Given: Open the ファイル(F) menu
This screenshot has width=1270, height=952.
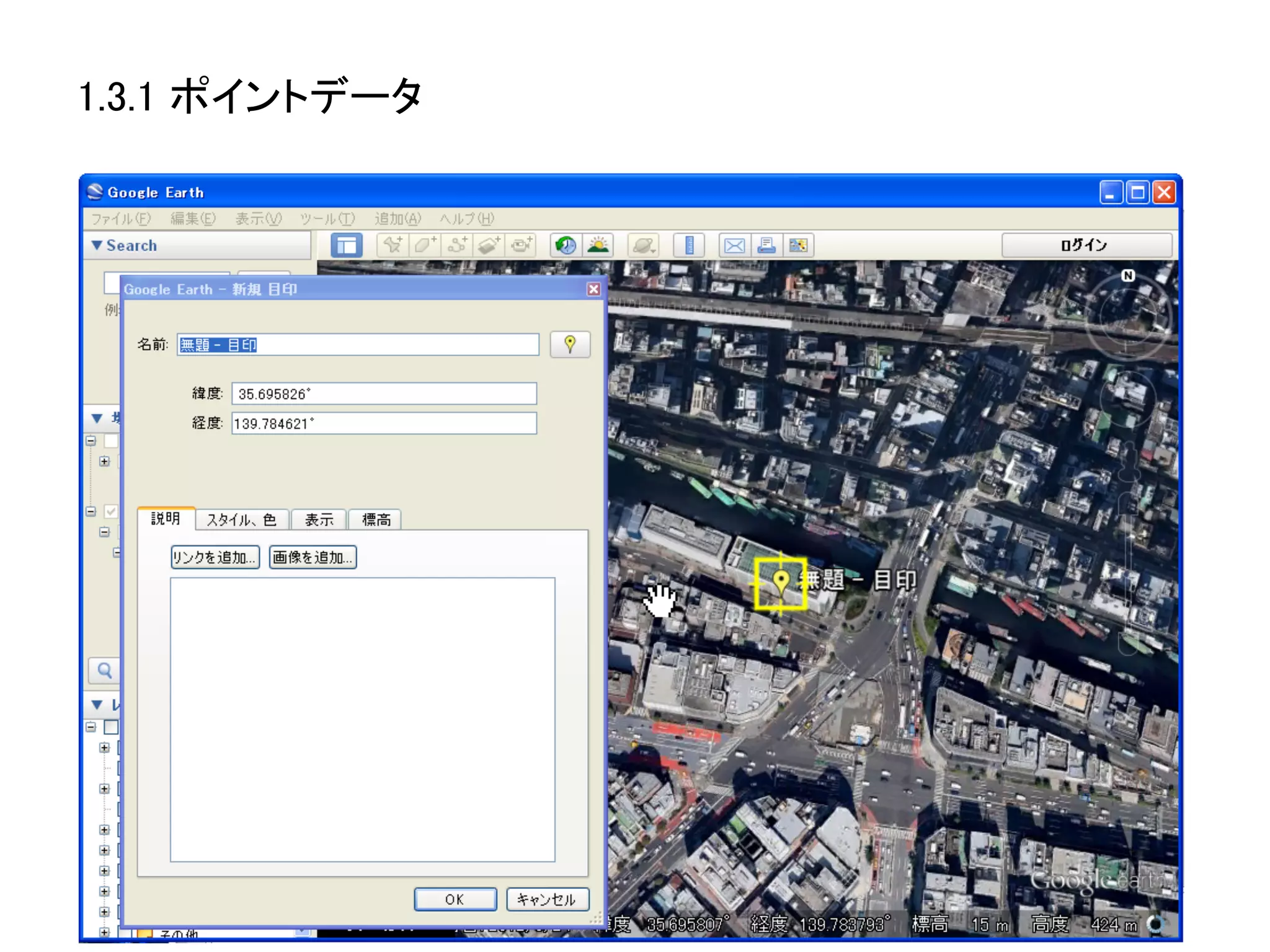Looking at the screenshot, I should point(121,219).
